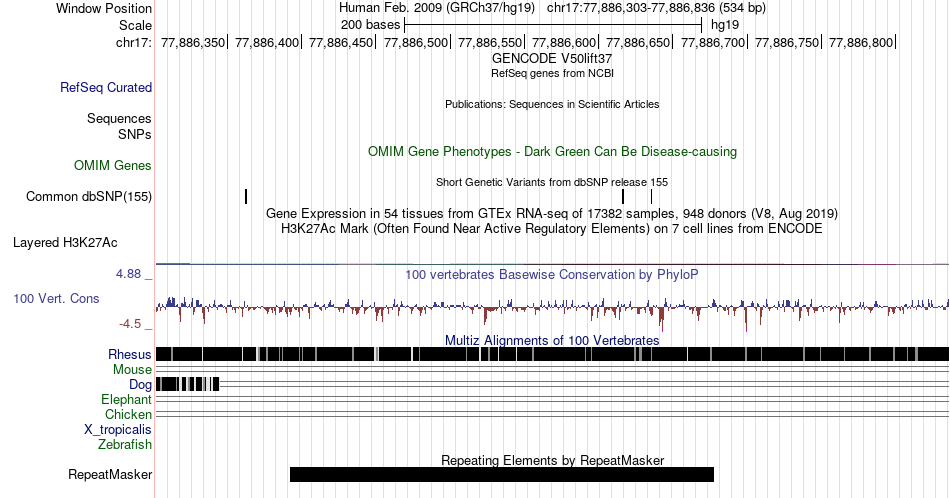The height and width of the screenshot is (498, 950).
Task: Click the 100 Vert. Cons label
Action: pyautogui.click(x=56, y=298)
